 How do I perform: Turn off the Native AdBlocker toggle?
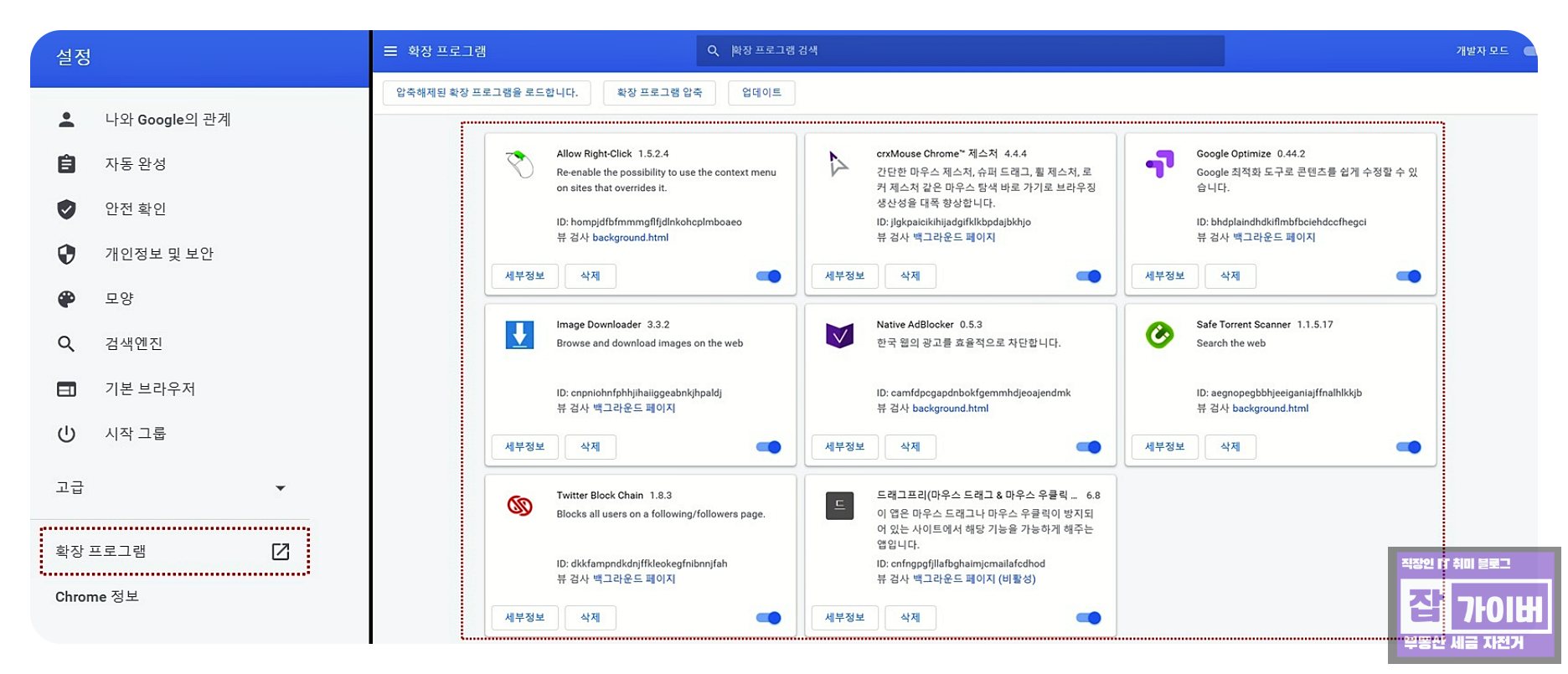tap(1088, 447)
